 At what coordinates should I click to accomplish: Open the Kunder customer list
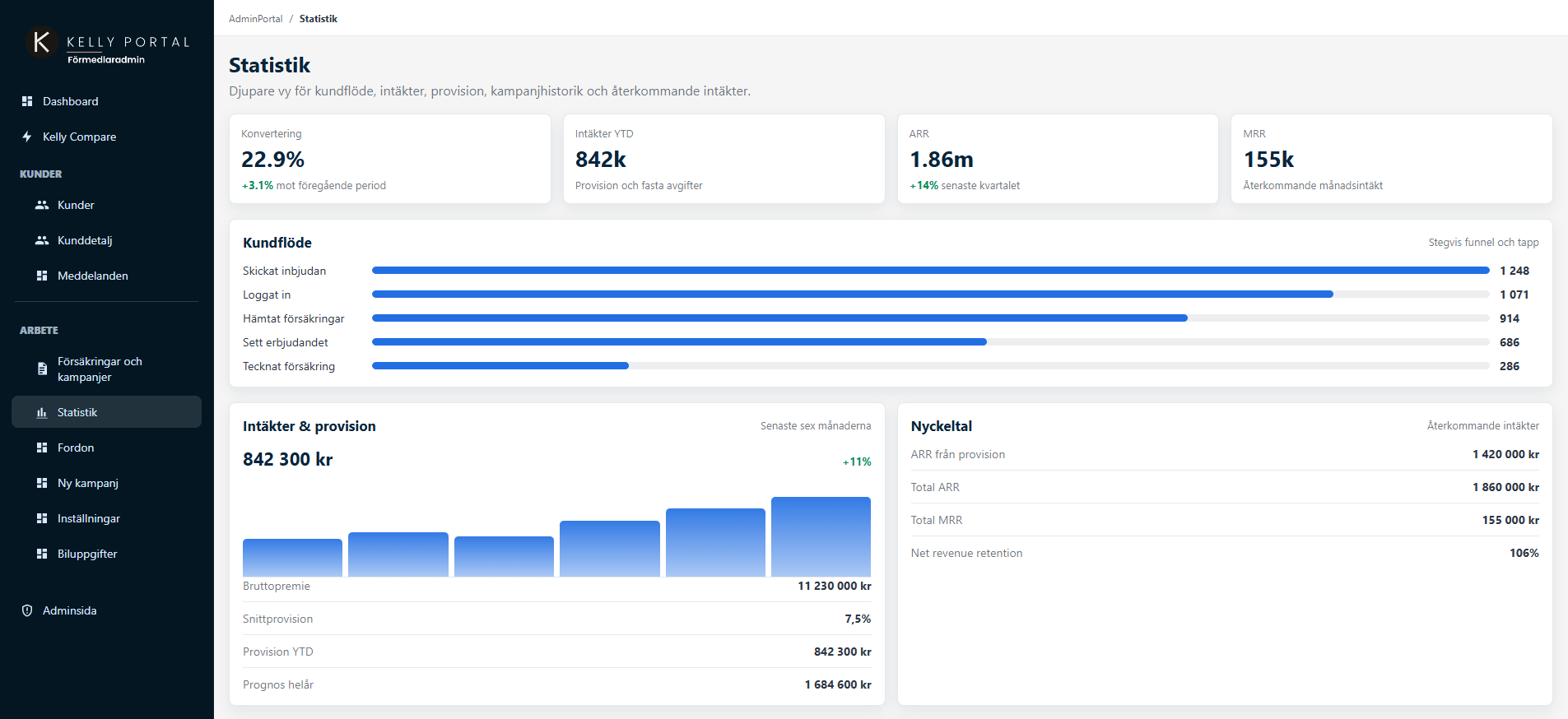click(106, 205)
